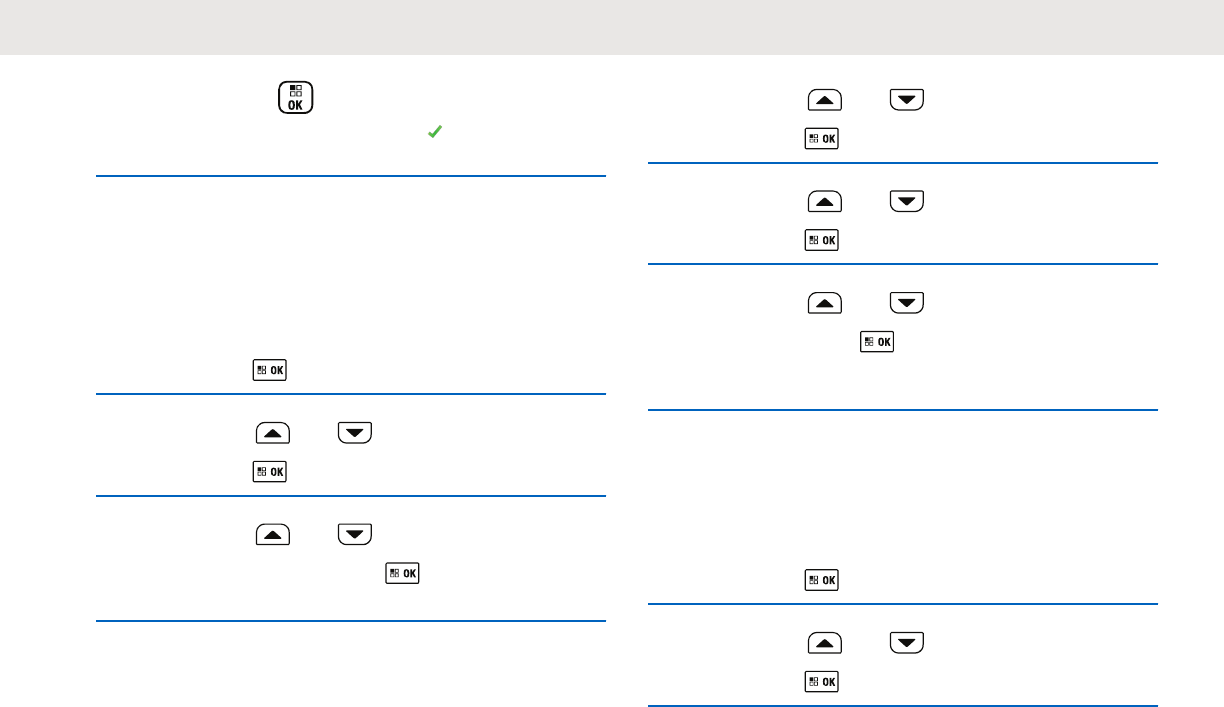Click the third up arrow in right column
Viewport: 1224px width, 707px height.
[x=825, y=303]
